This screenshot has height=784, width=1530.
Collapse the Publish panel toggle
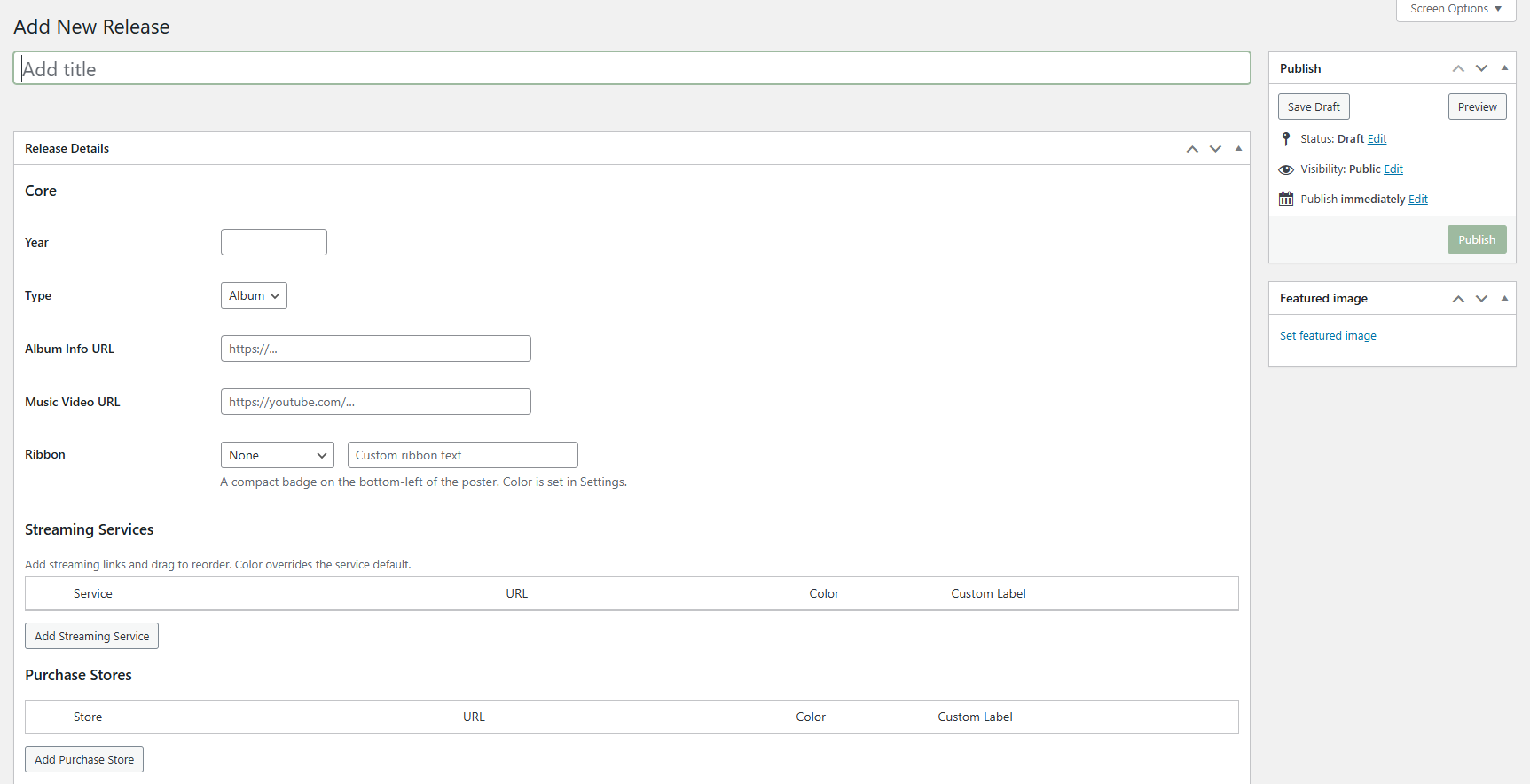1504,68
